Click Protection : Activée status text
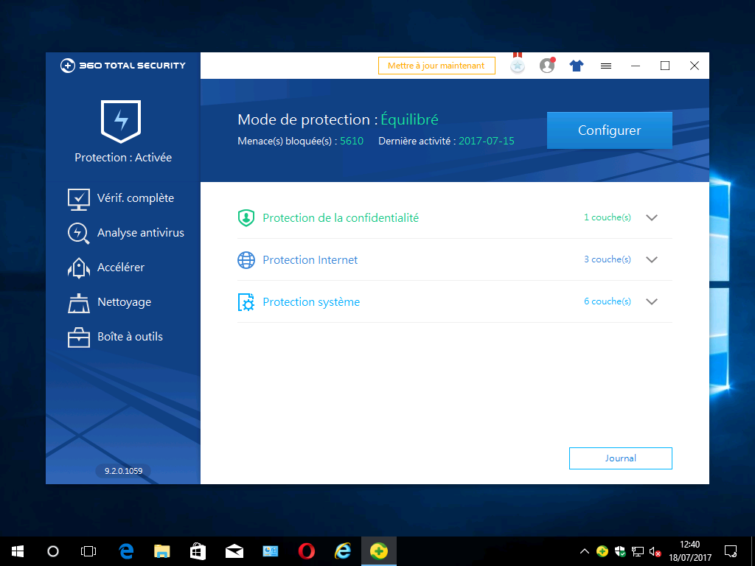Image resolution: width=755 pixels, height=566 pixels. pyautogui.click(x=123, y=158)
